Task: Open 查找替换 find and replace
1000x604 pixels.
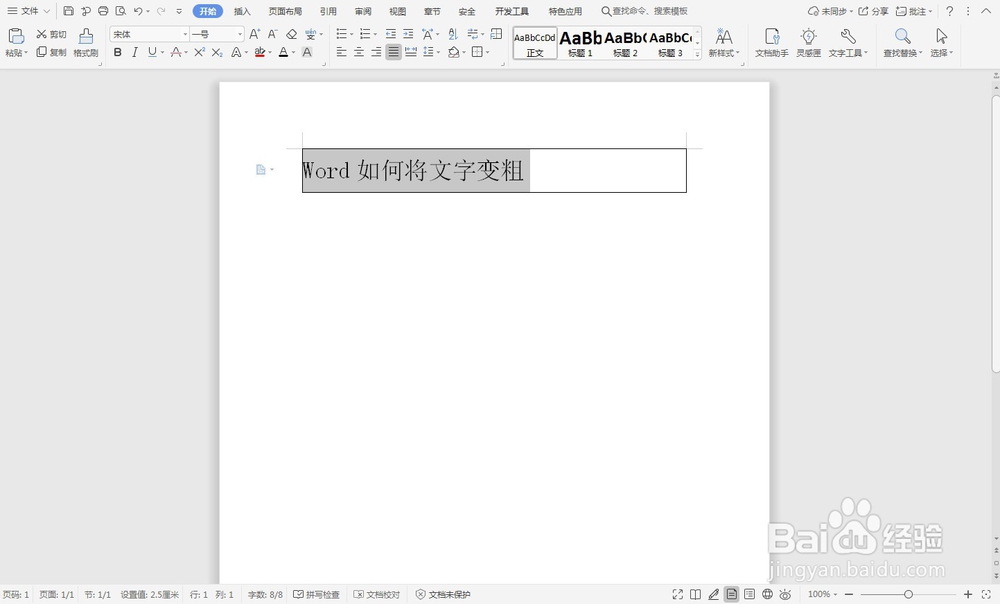Action: [902, 44]
